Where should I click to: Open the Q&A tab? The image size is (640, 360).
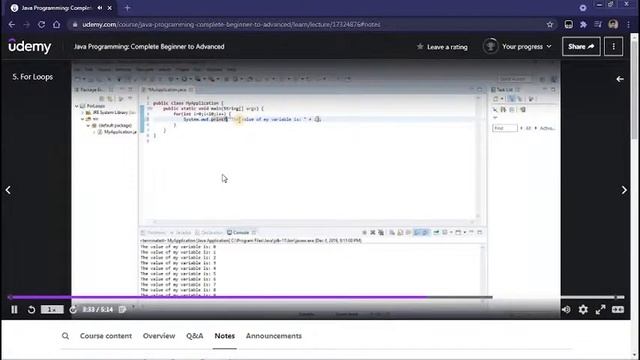pyautogui.click(x=195, y=336)
